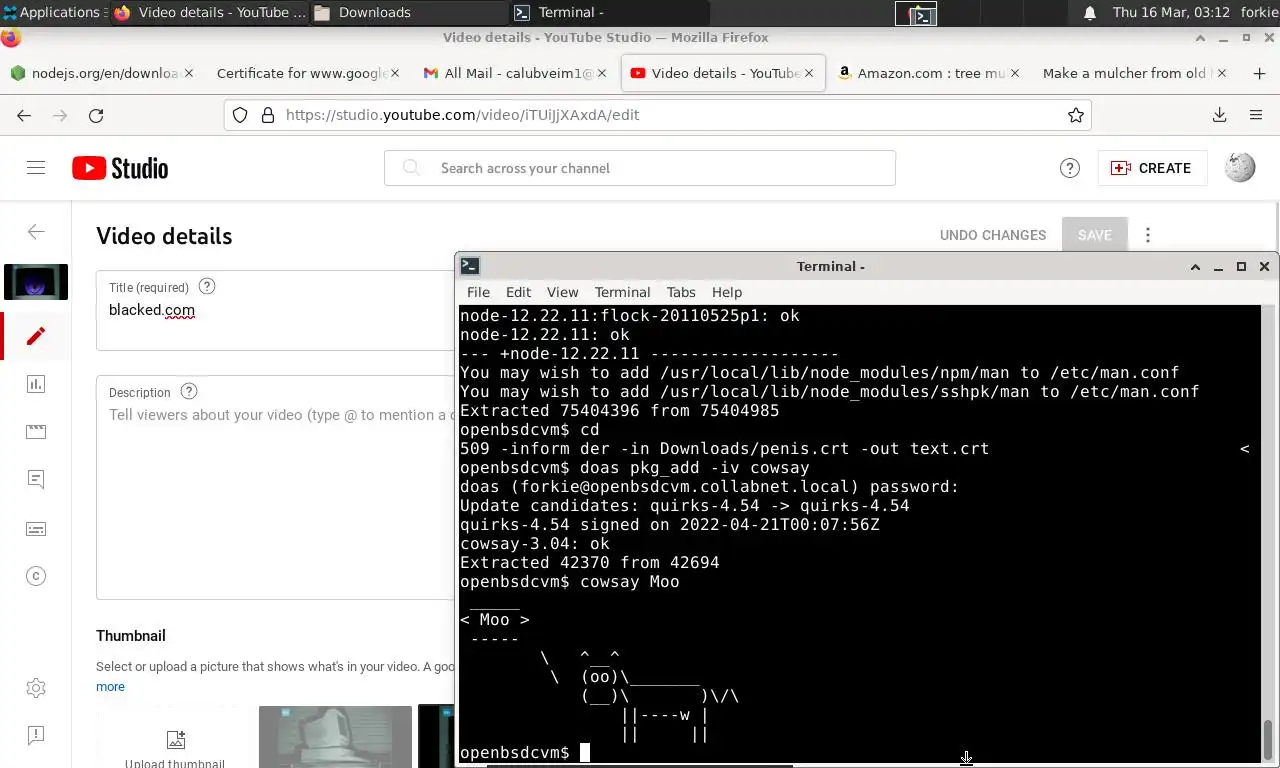Click the 'more' link under Thumbnail
The height and width of the screenshot is (768, 1280).
(x=110, y=687)
